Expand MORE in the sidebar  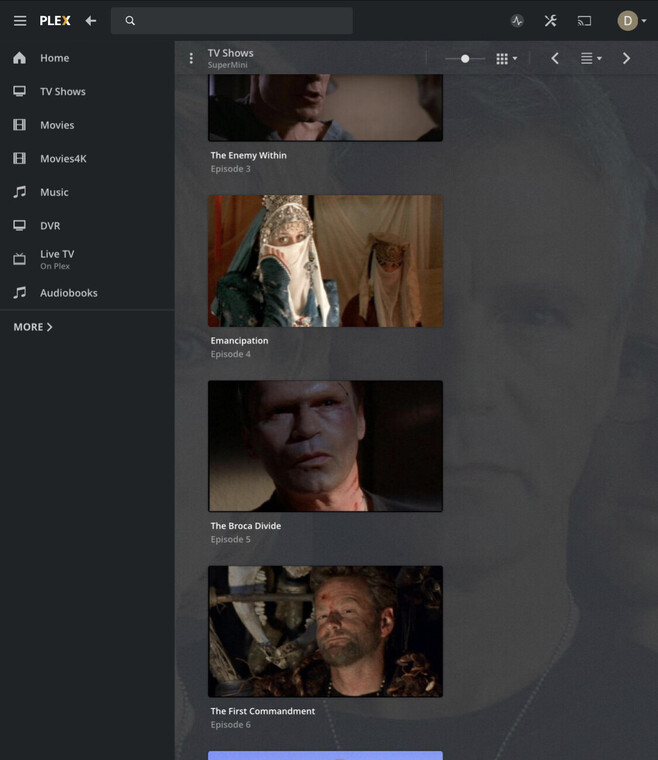tap(33, 327)
